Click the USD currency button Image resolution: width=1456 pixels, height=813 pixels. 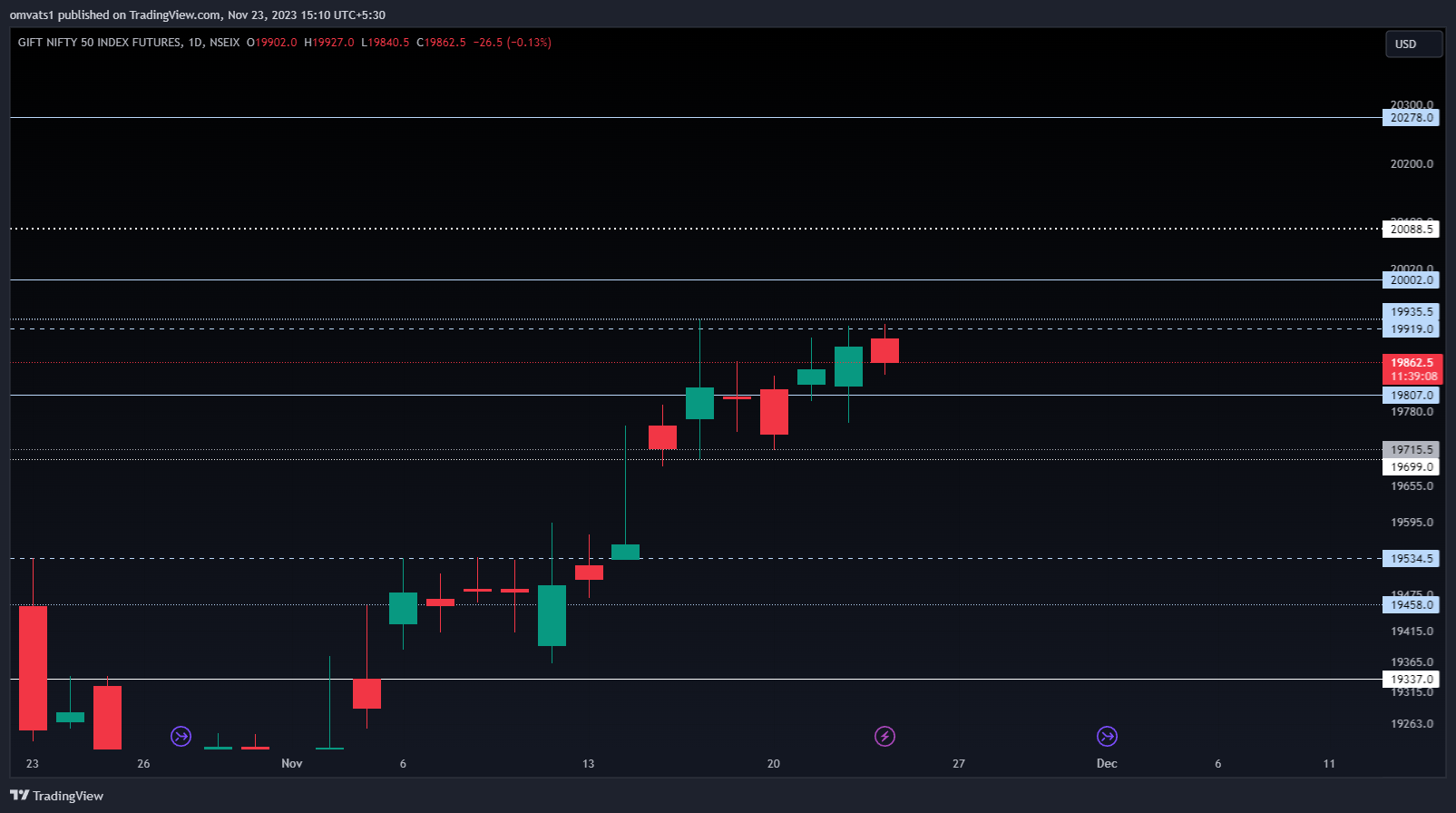click(x=1413, y=44)
